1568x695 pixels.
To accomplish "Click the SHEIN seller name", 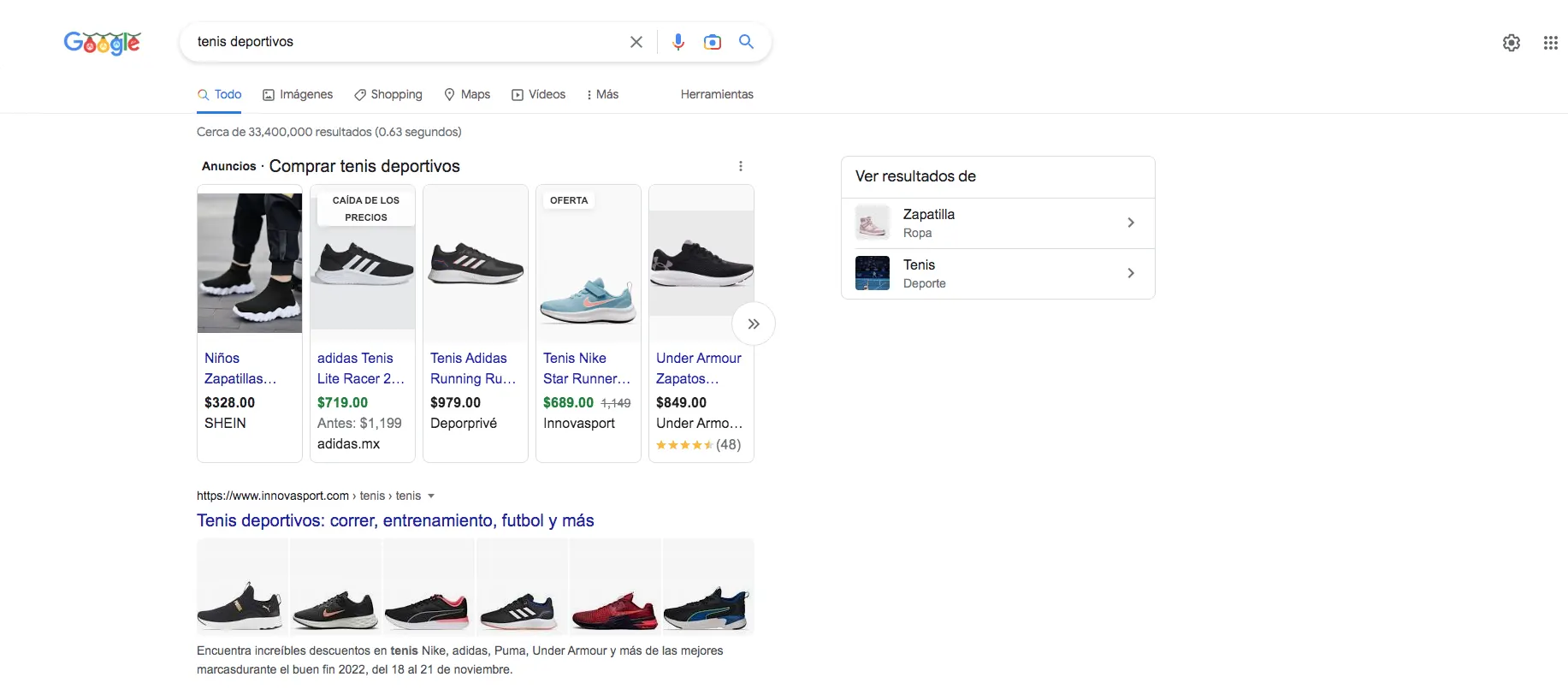I will click(x=225, y=423).
